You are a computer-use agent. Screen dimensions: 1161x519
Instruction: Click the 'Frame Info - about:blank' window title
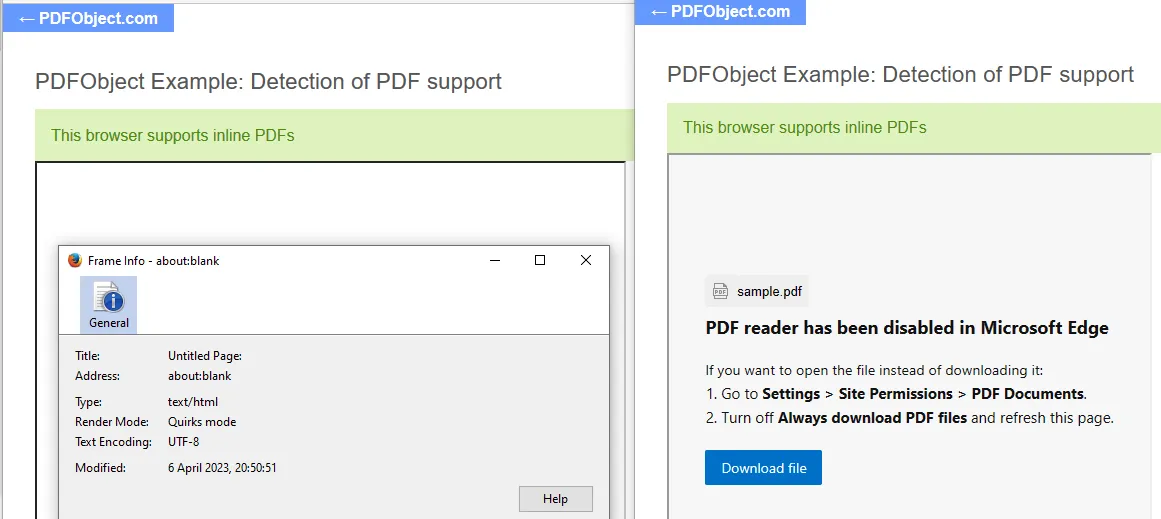(x=153, y=261)
